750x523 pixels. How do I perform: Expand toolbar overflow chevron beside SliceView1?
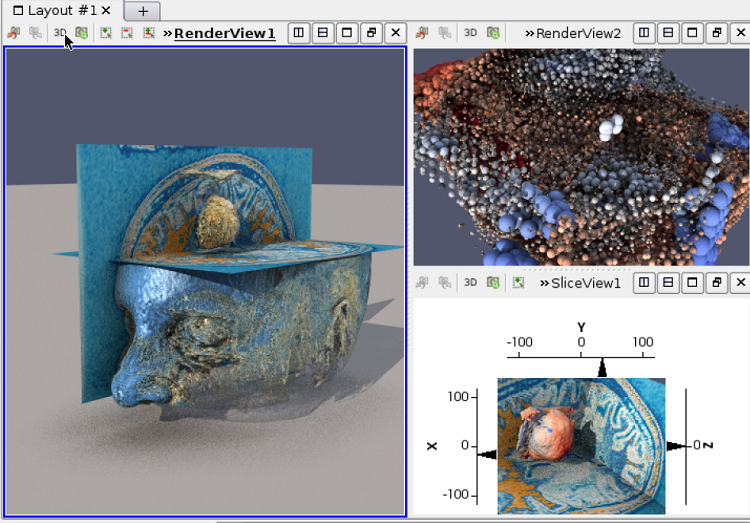(x=545, y=284)
